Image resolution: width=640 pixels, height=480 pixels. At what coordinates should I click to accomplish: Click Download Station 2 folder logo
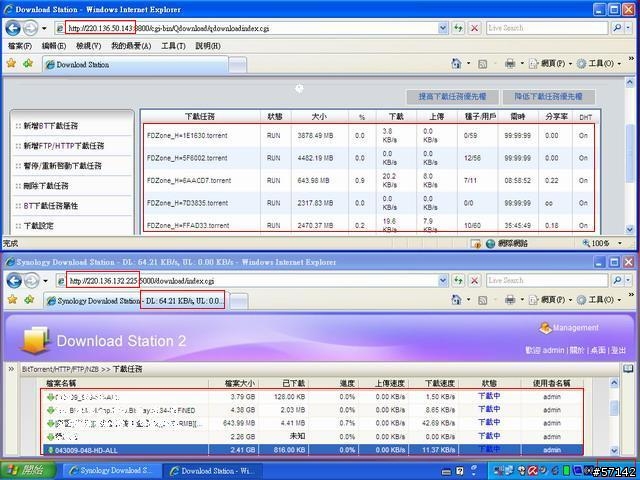pyautogui.click(x=35, y=340)
